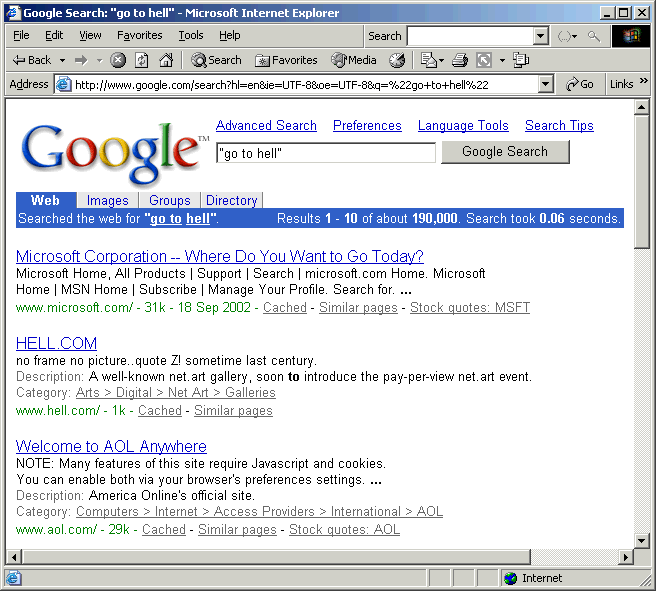Click the Back arrow toolbar button
Viewport: 656px width, 591px height.
[x=32, y=60]
